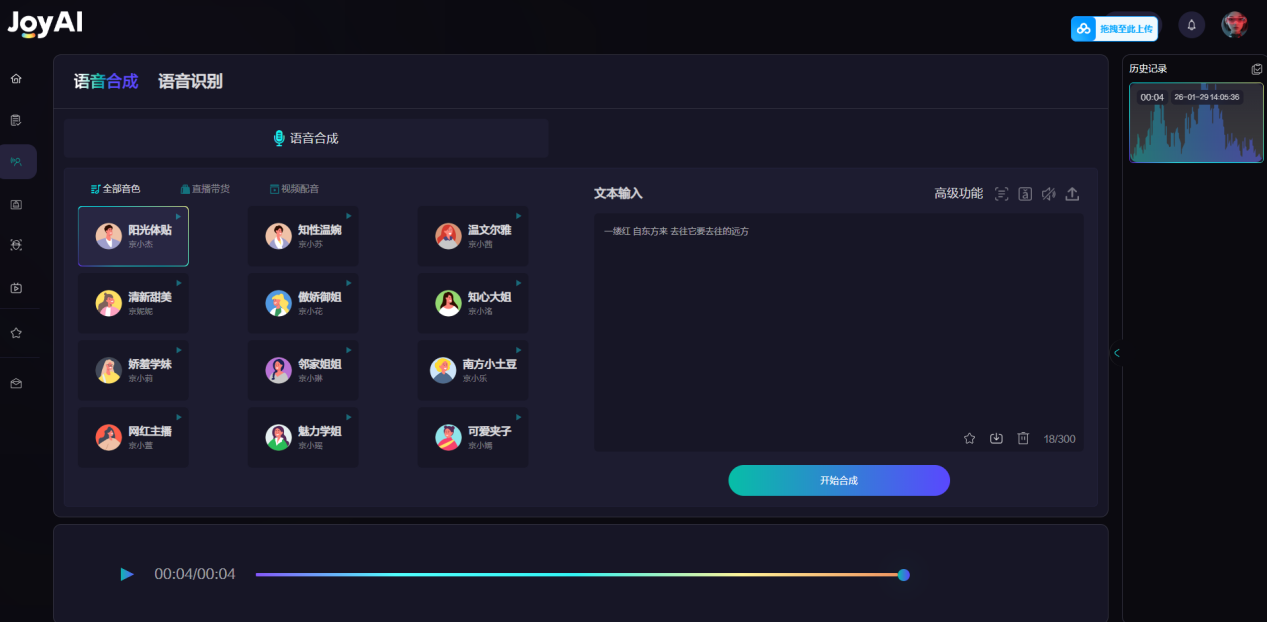This screenshot has width=1267, height=622.
Task: Preview the 阳光体贴 voice play arrow
Action: 179,216
